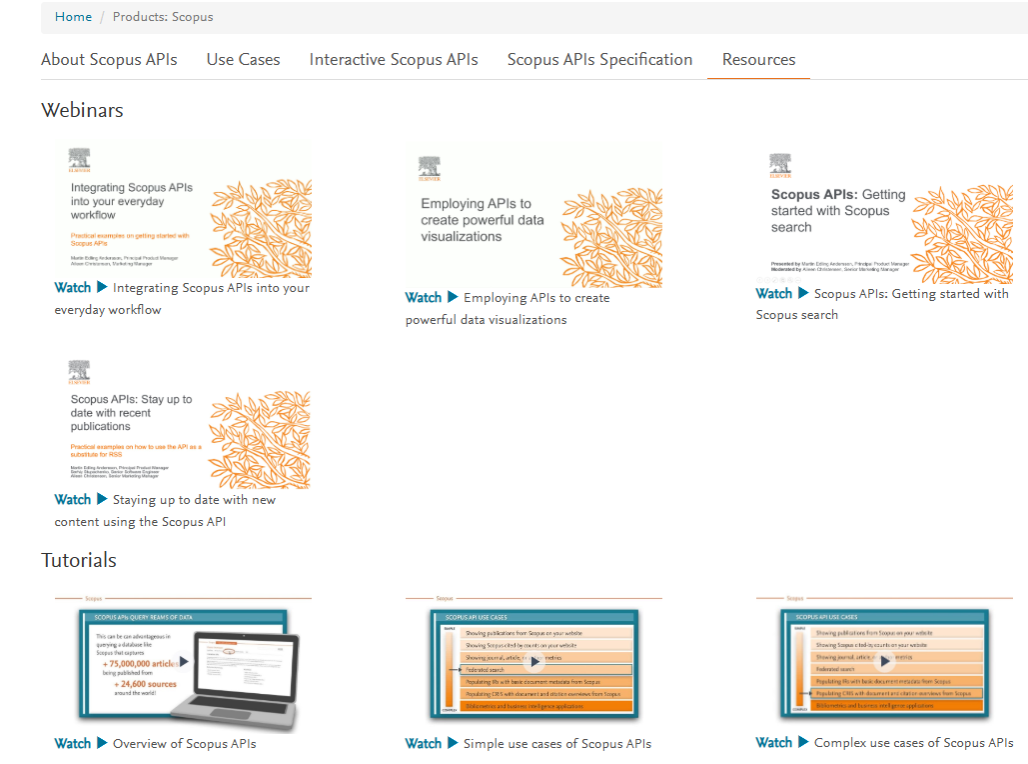The image size is (1028, 764).
Task: Select the Resources tab
Action: coord(759,60)
